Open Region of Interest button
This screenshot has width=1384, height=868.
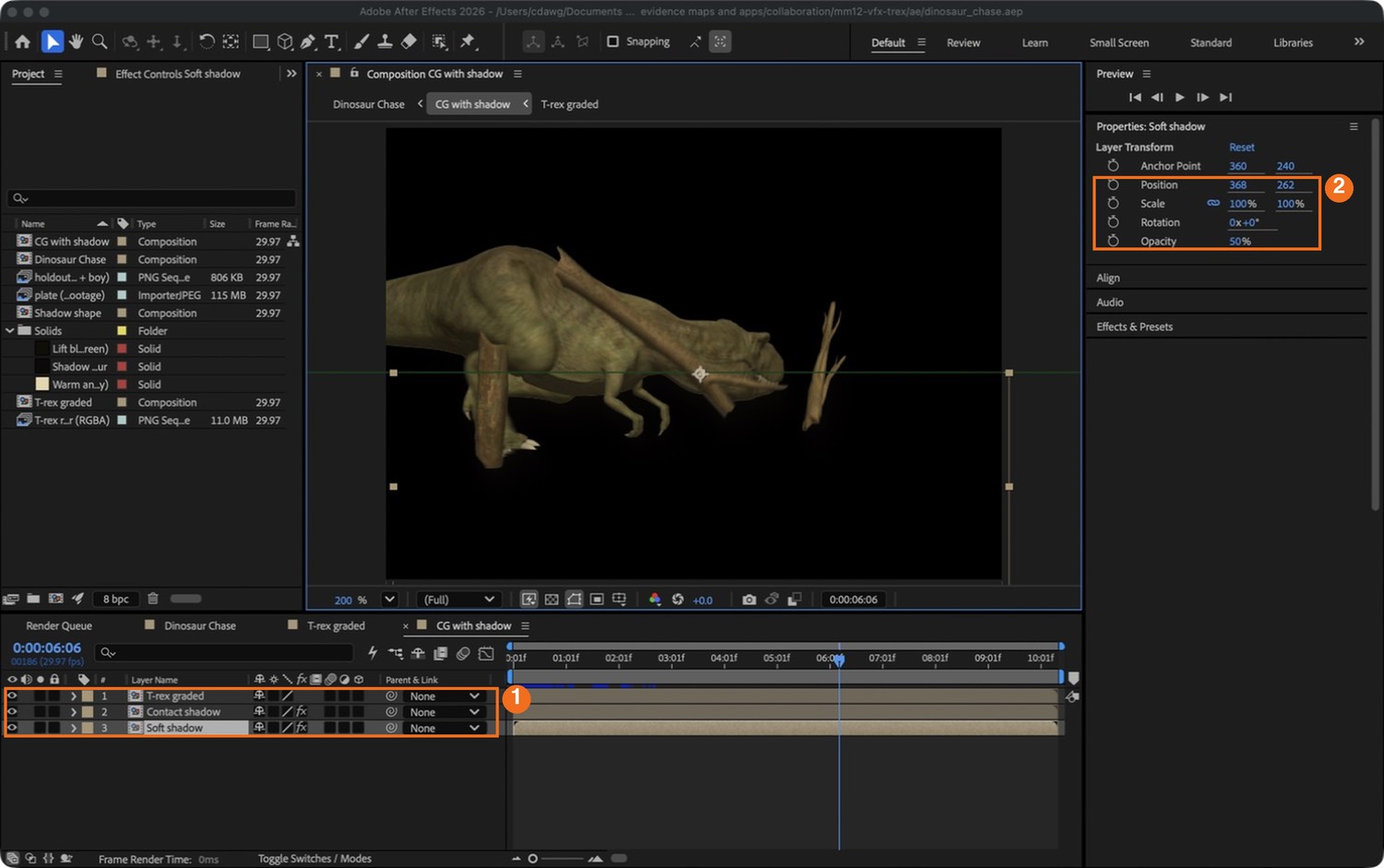pyautogui.click(x=597, y=600)
